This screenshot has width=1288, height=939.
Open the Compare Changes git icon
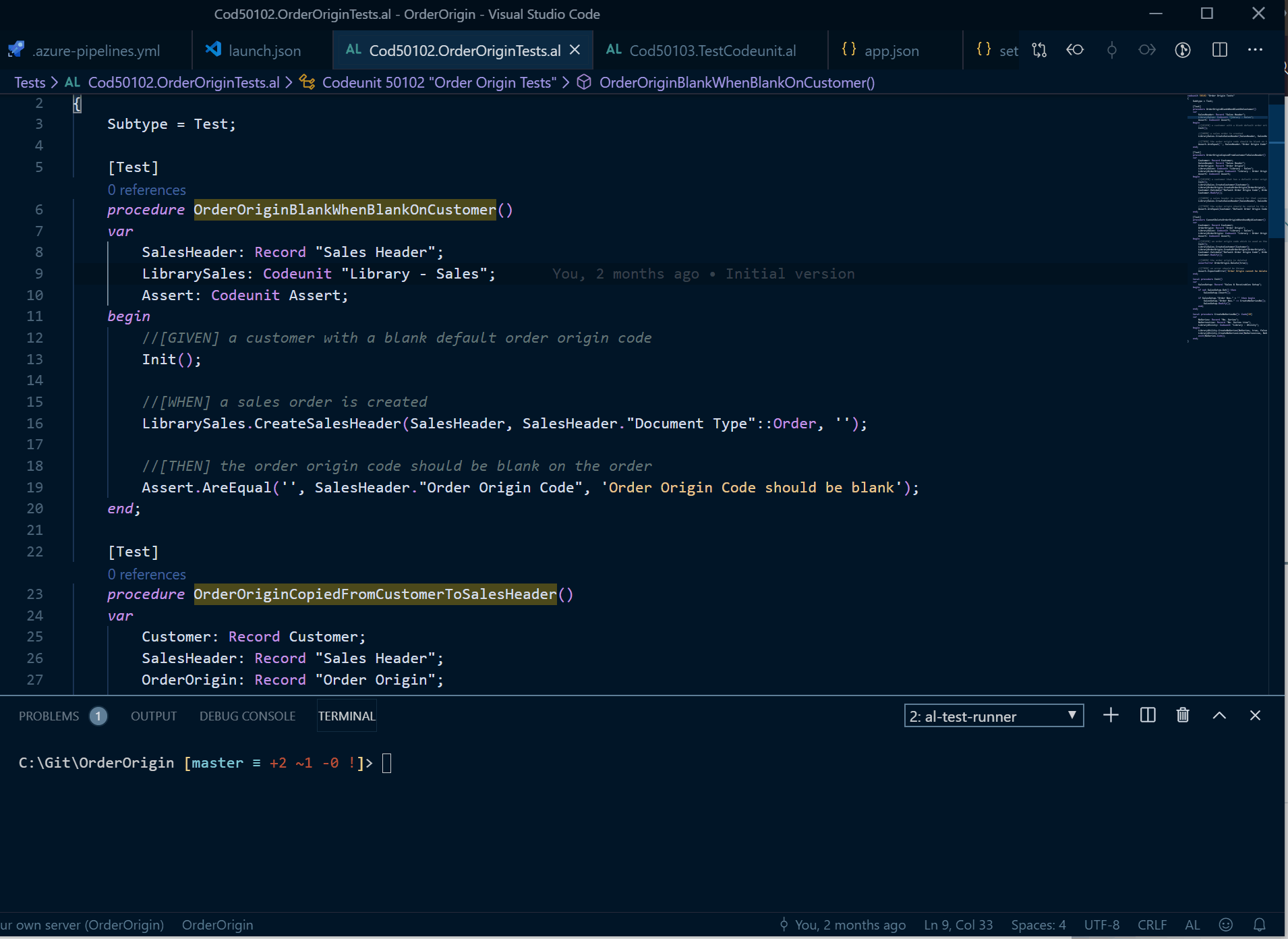[x=1039, y=50]
